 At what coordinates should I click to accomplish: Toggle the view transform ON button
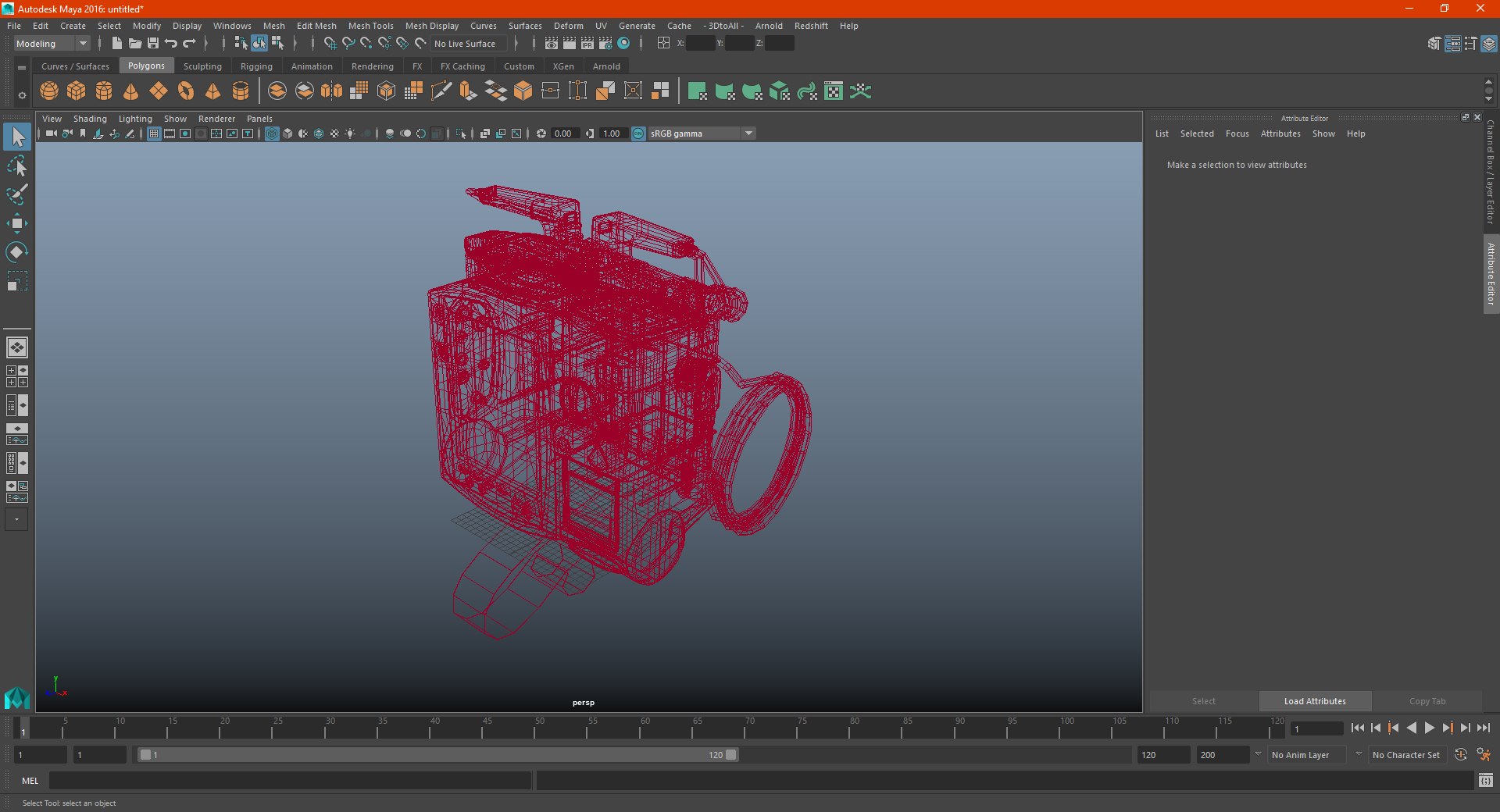click(x=638, y=134)
